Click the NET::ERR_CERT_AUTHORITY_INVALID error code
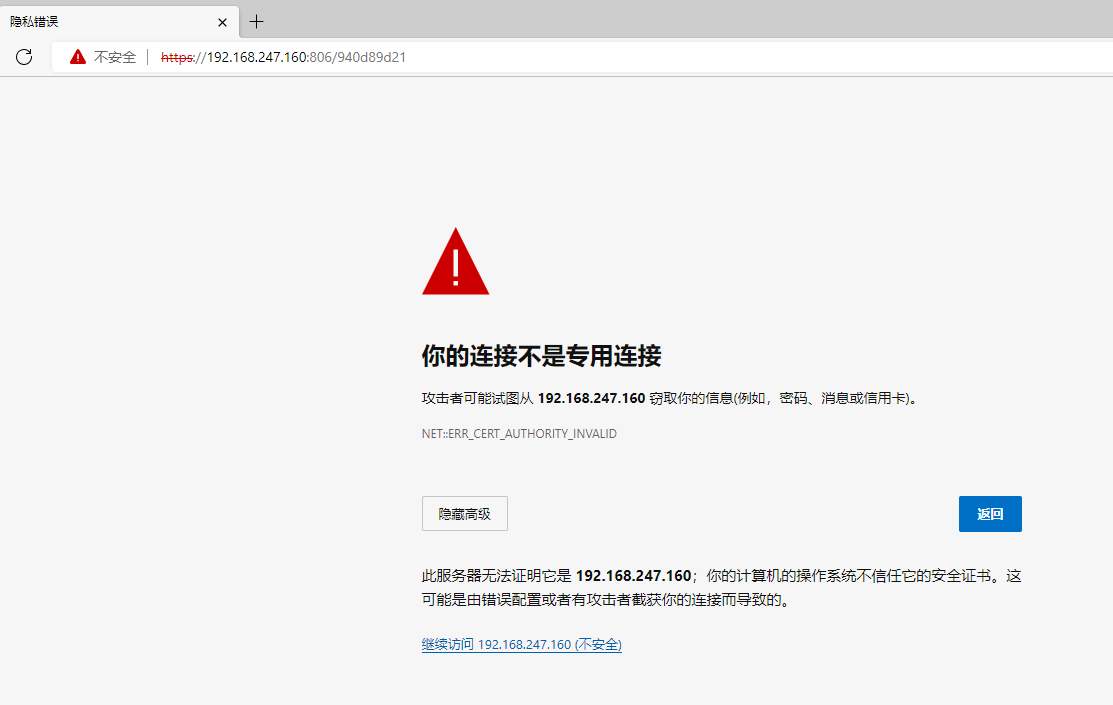The width and height of the screenshot is (1113, 705). coord(519,433)
